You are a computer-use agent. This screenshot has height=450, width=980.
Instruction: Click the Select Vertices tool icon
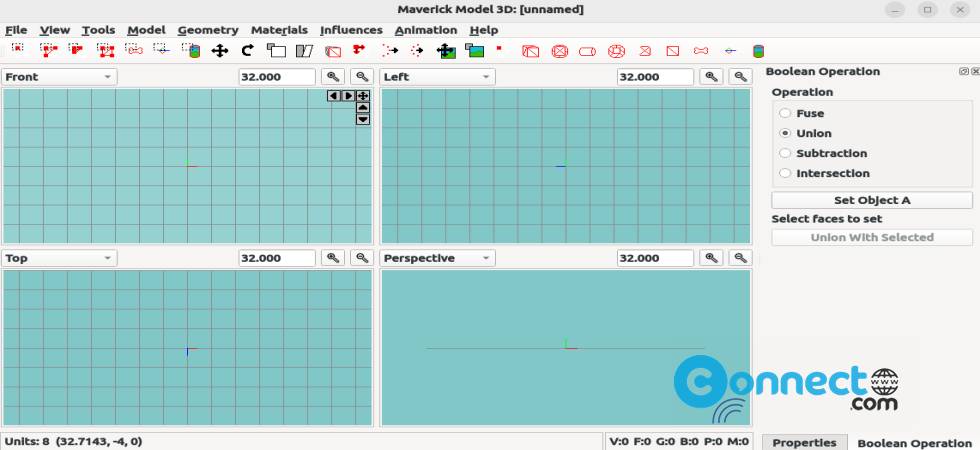(18, 50)
